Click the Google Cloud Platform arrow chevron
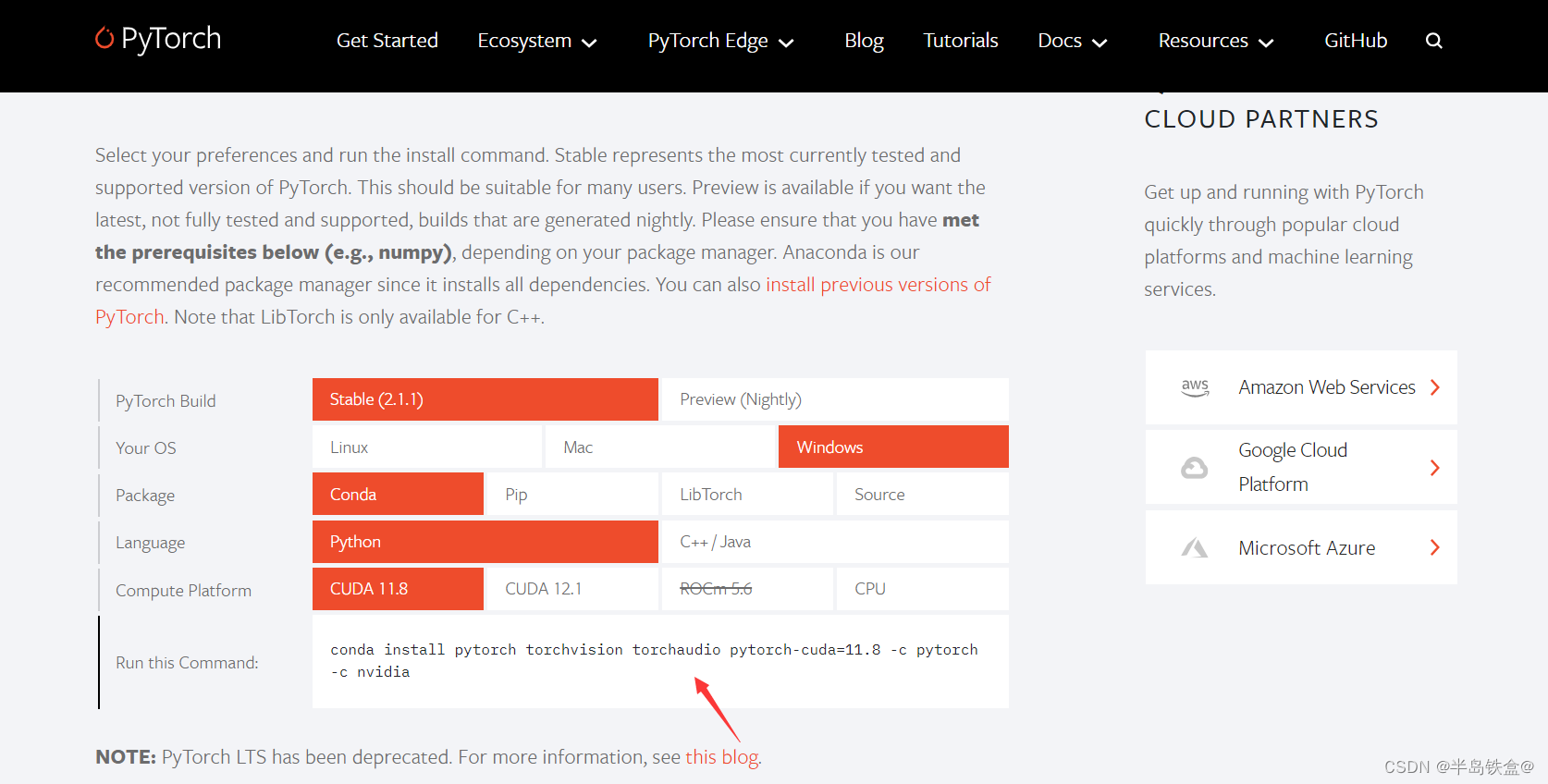The height and width of the screenshot is (784, 1548). pyautogui.click(x=1435, y=468)
